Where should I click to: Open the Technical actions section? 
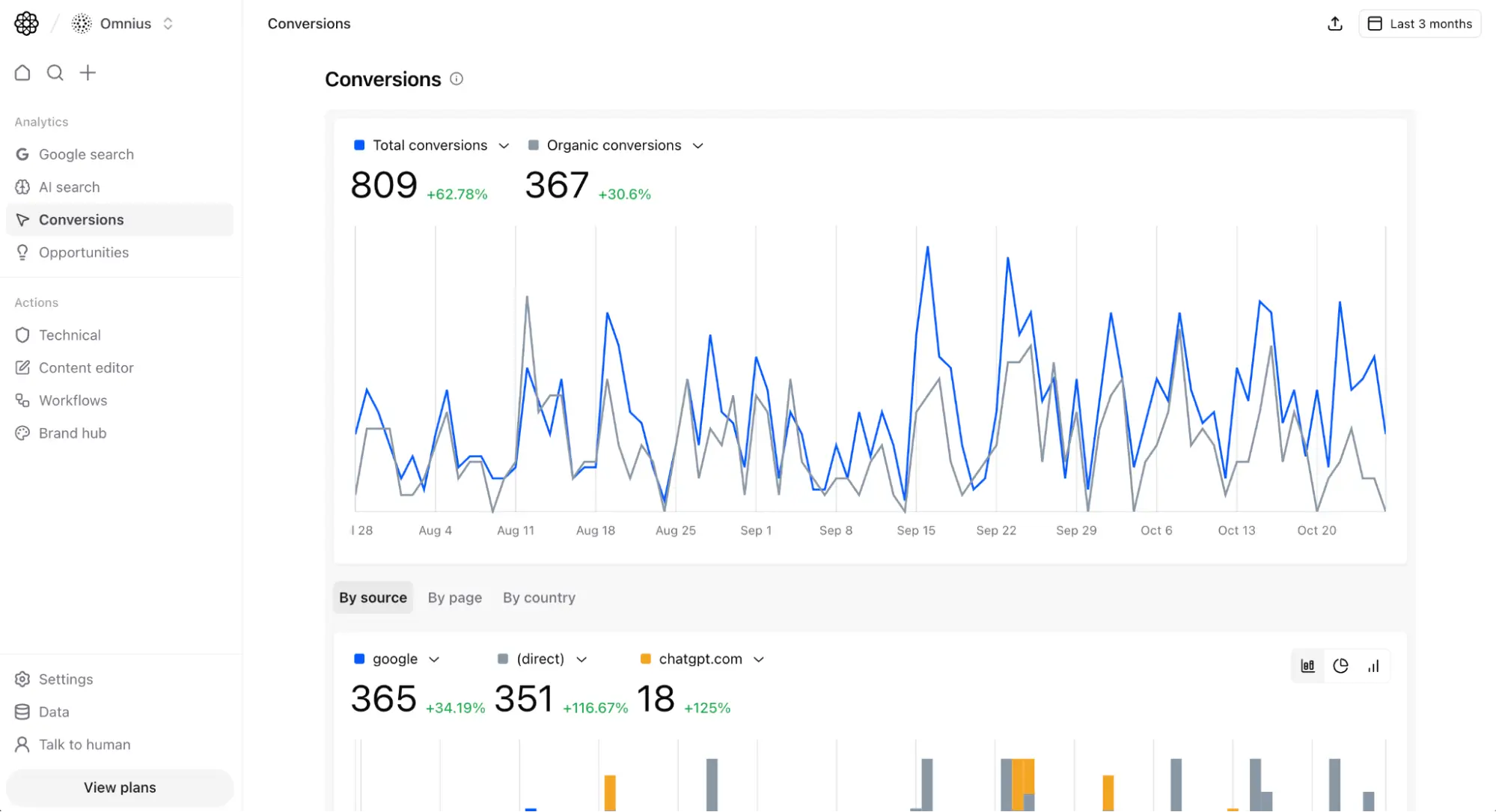(x=70, y=335)
